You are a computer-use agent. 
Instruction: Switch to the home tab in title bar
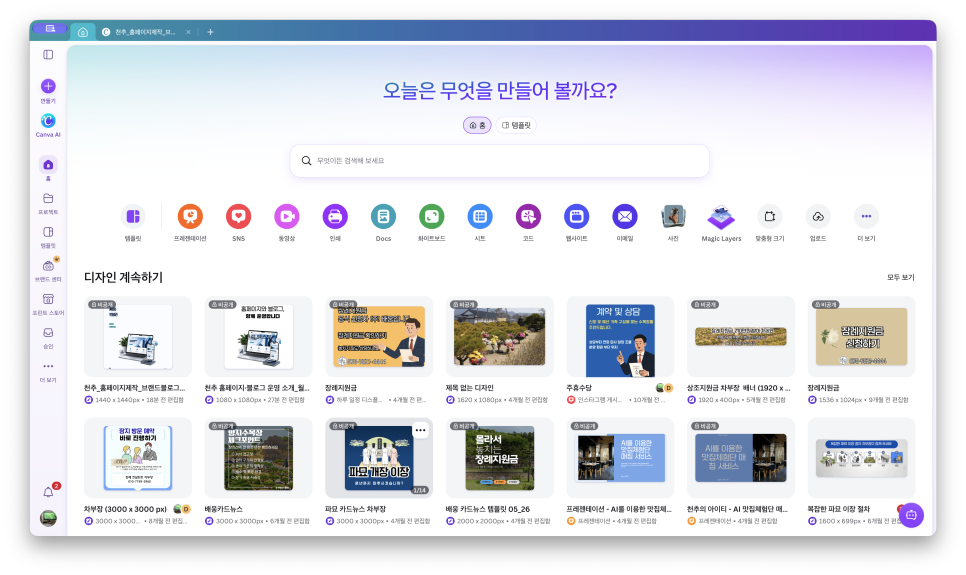pos(83,32)
